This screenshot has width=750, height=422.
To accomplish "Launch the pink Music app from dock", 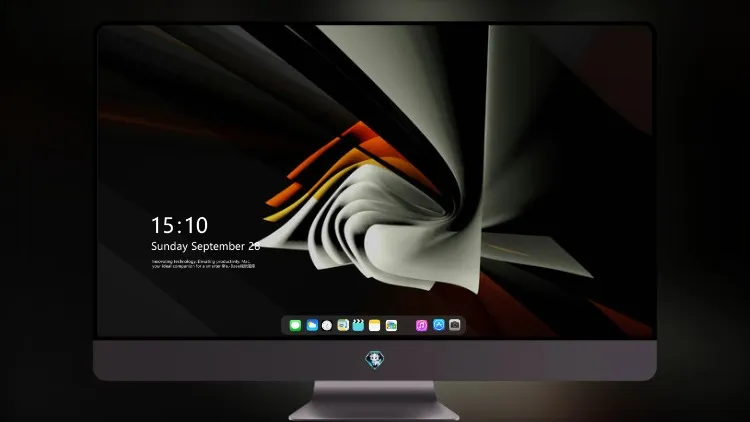I will (x=421, y=325).
